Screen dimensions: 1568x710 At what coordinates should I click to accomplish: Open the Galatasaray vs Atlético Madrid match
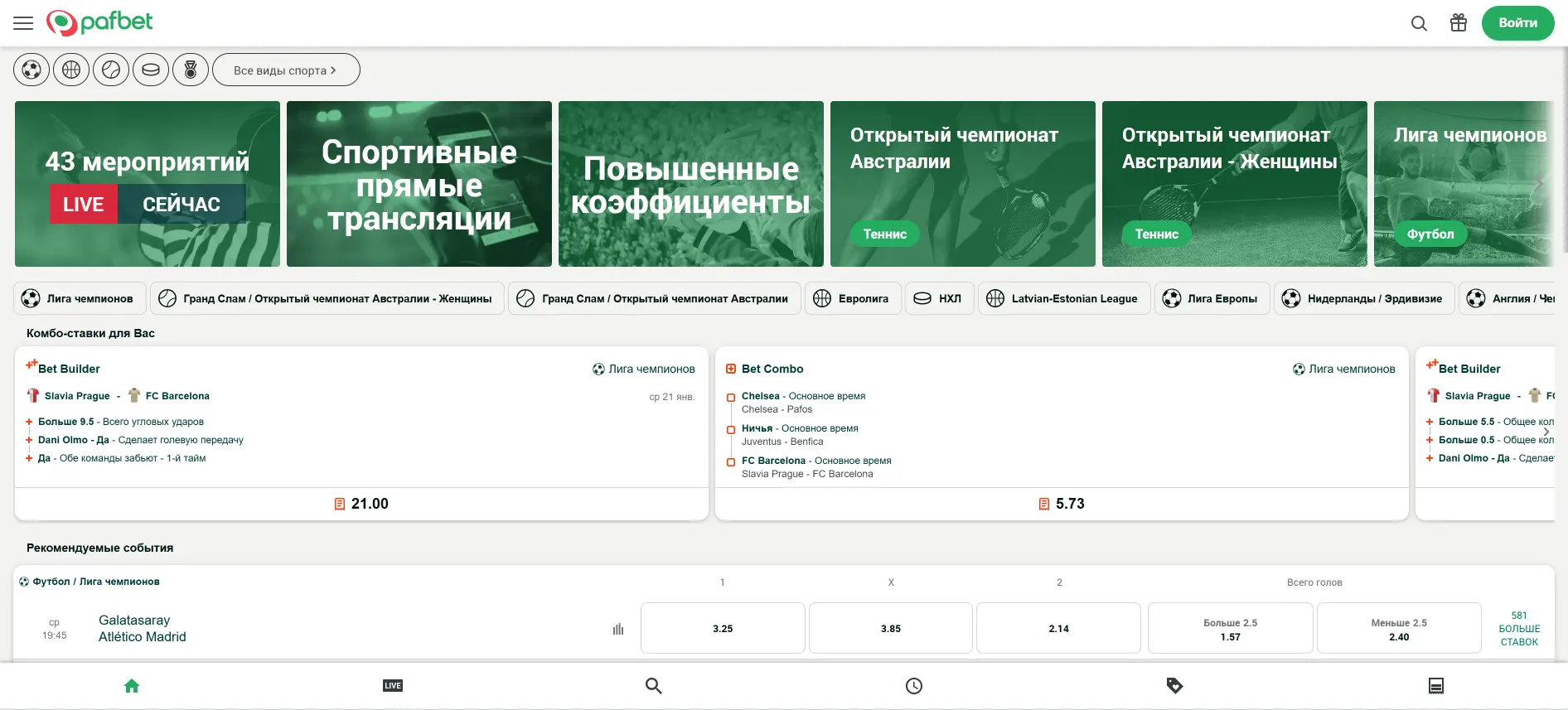tap(143, 628)
